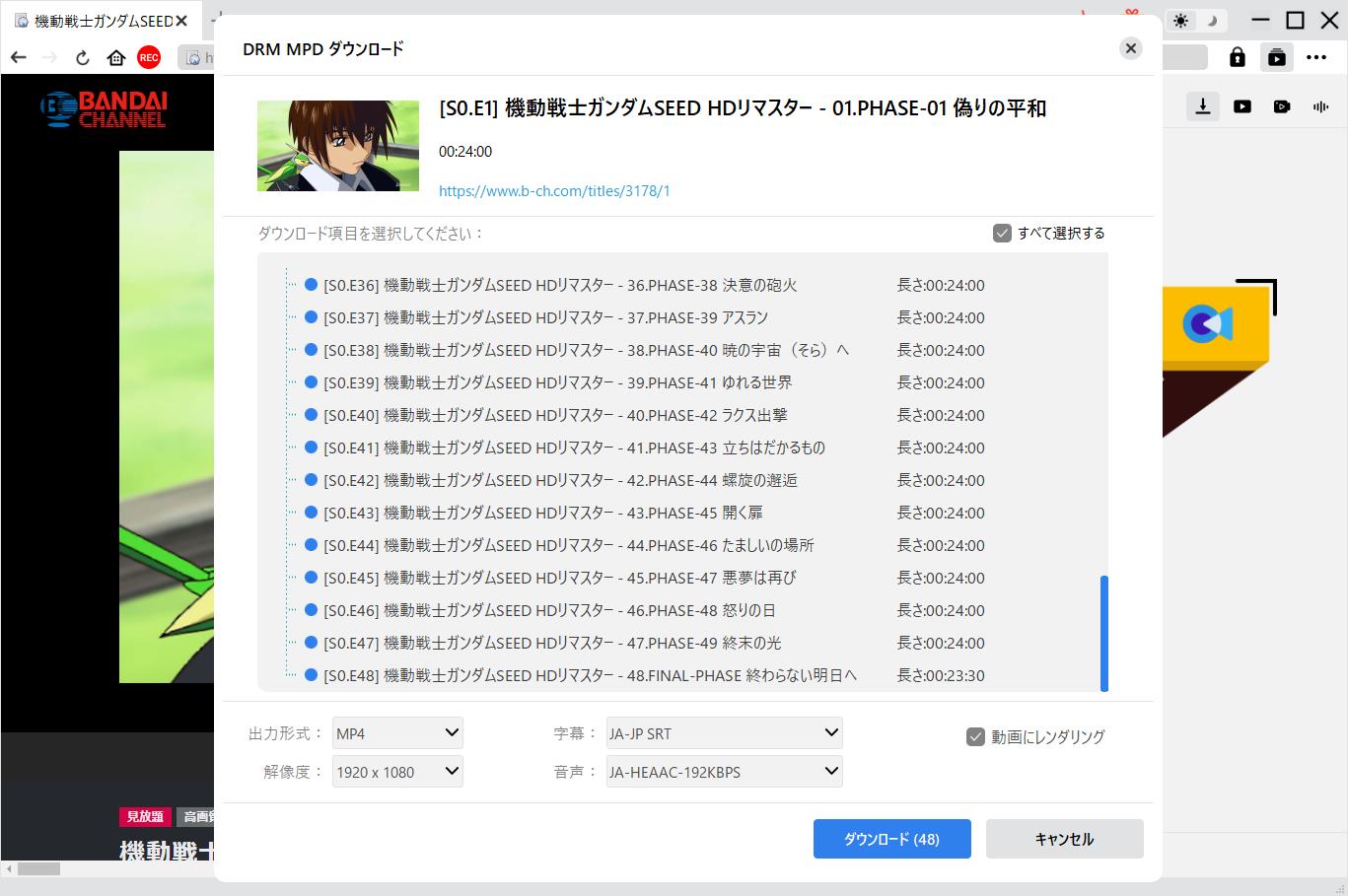Reload the current page
The width and height of the screenshot is (1348, 896).
click(83, 58)
